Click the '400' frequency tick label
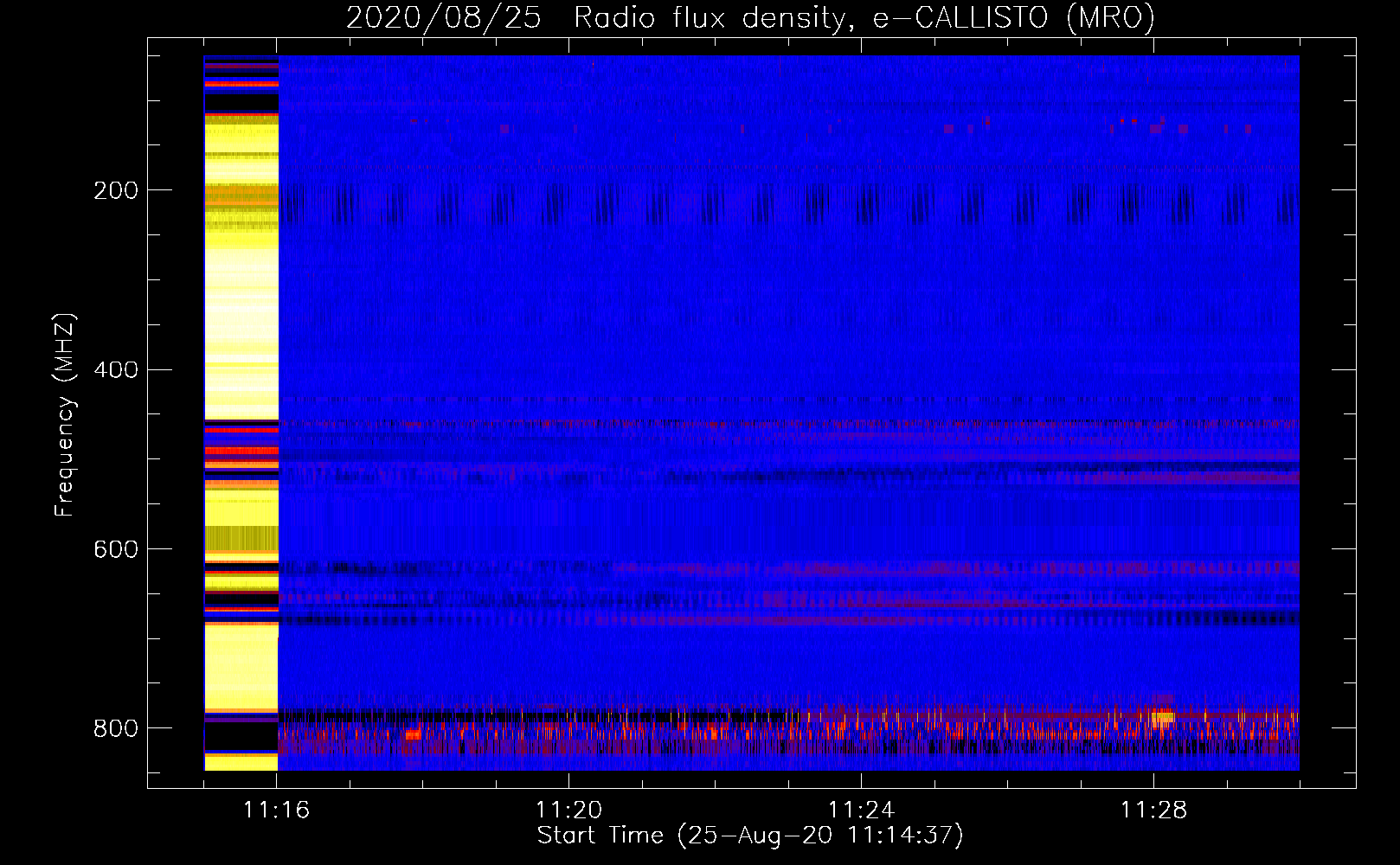1400x865 pixels. tap(116, 370)
